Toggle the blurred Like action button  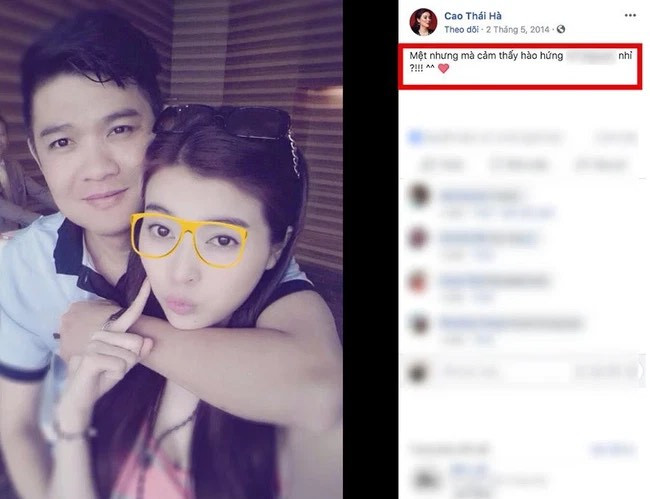(442, 165)
